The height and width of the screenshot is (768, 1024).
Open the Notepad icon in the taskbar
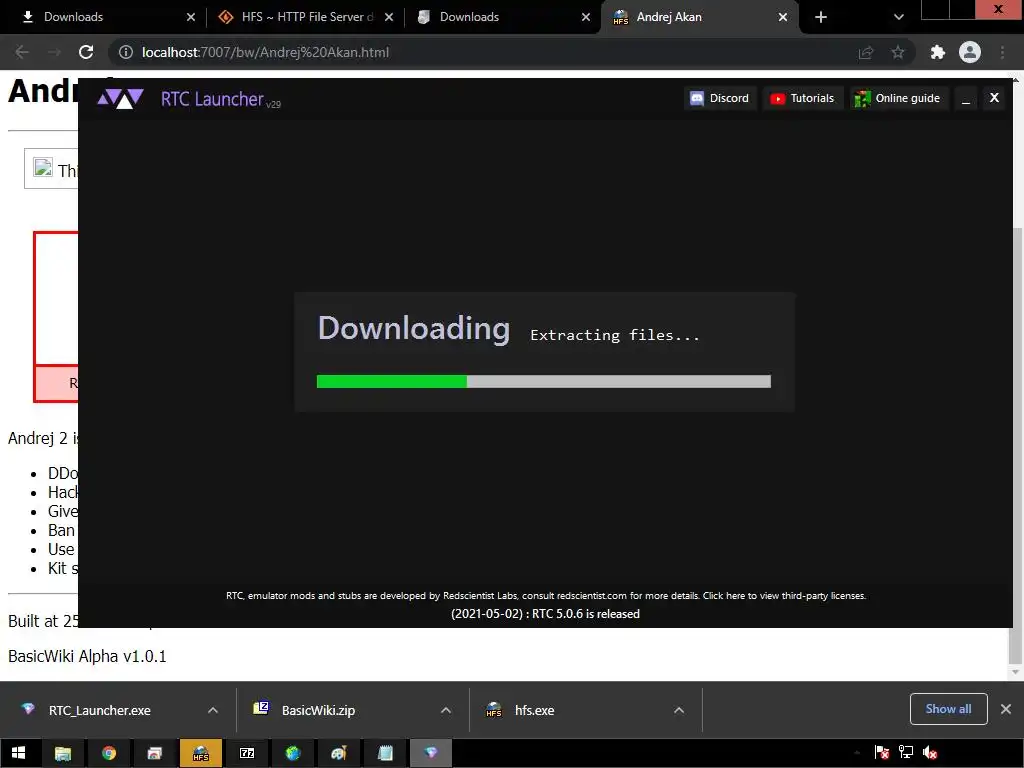385,753
